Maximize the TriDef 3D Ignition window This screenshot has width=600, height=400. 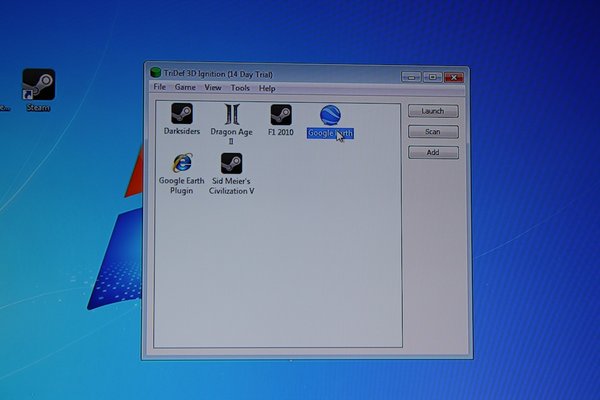click(432, 77)
